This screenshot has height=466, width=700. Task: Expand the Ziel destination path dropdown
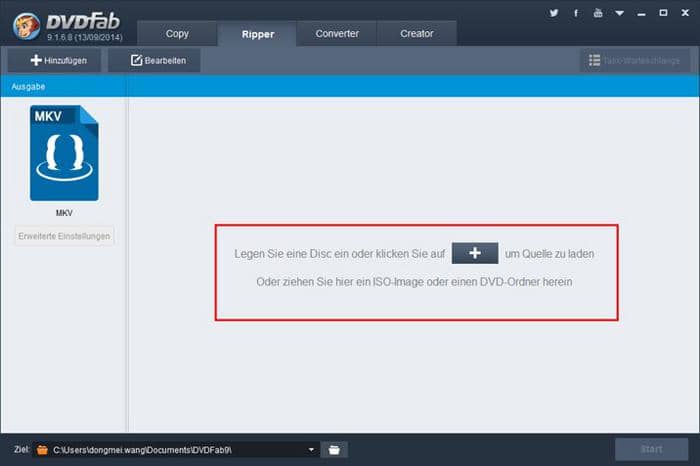coord(311,449)
